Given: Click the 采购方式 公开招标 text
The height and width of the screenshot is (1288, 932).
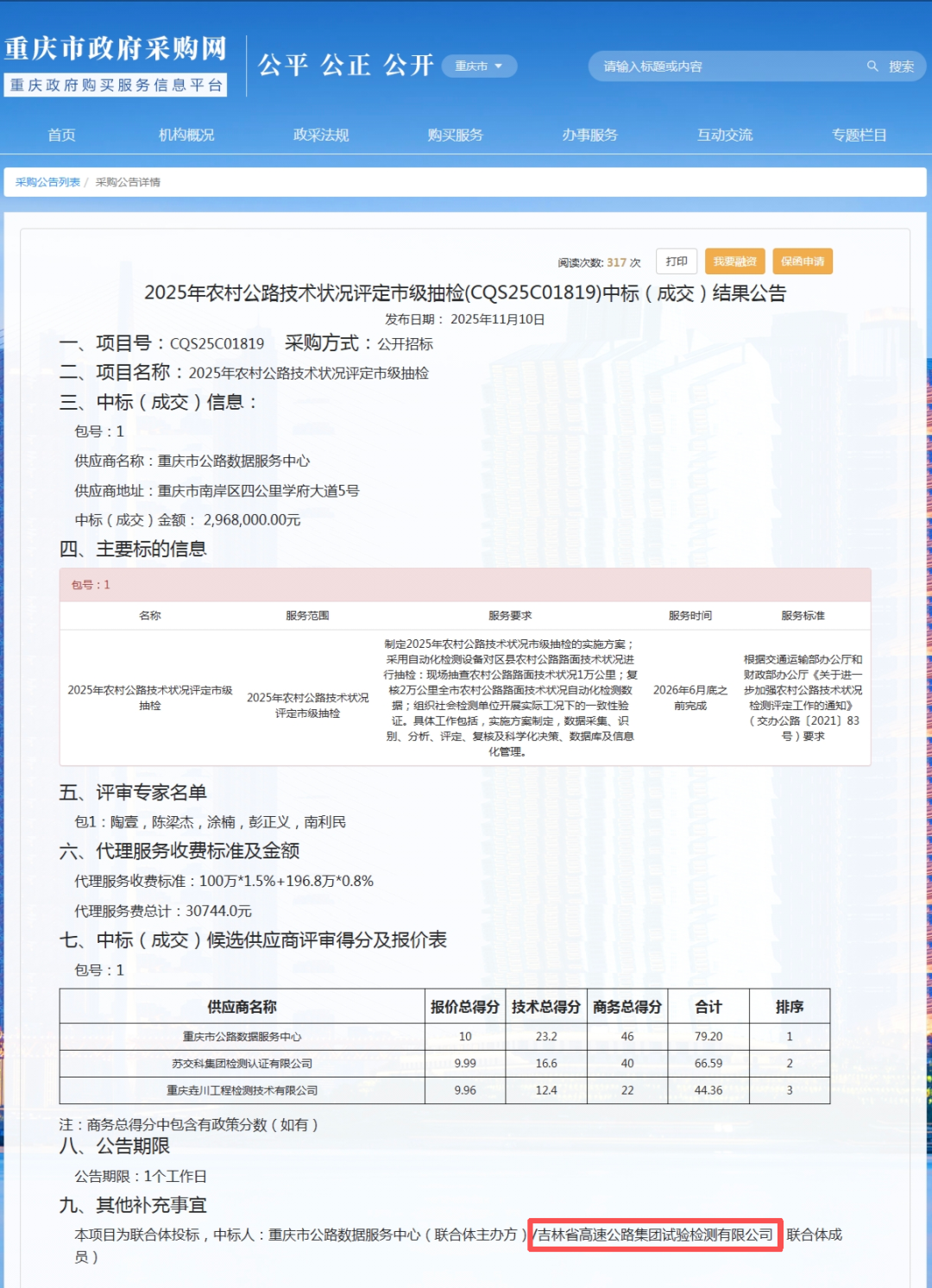Looking at the screenshot, I should 359,343.
